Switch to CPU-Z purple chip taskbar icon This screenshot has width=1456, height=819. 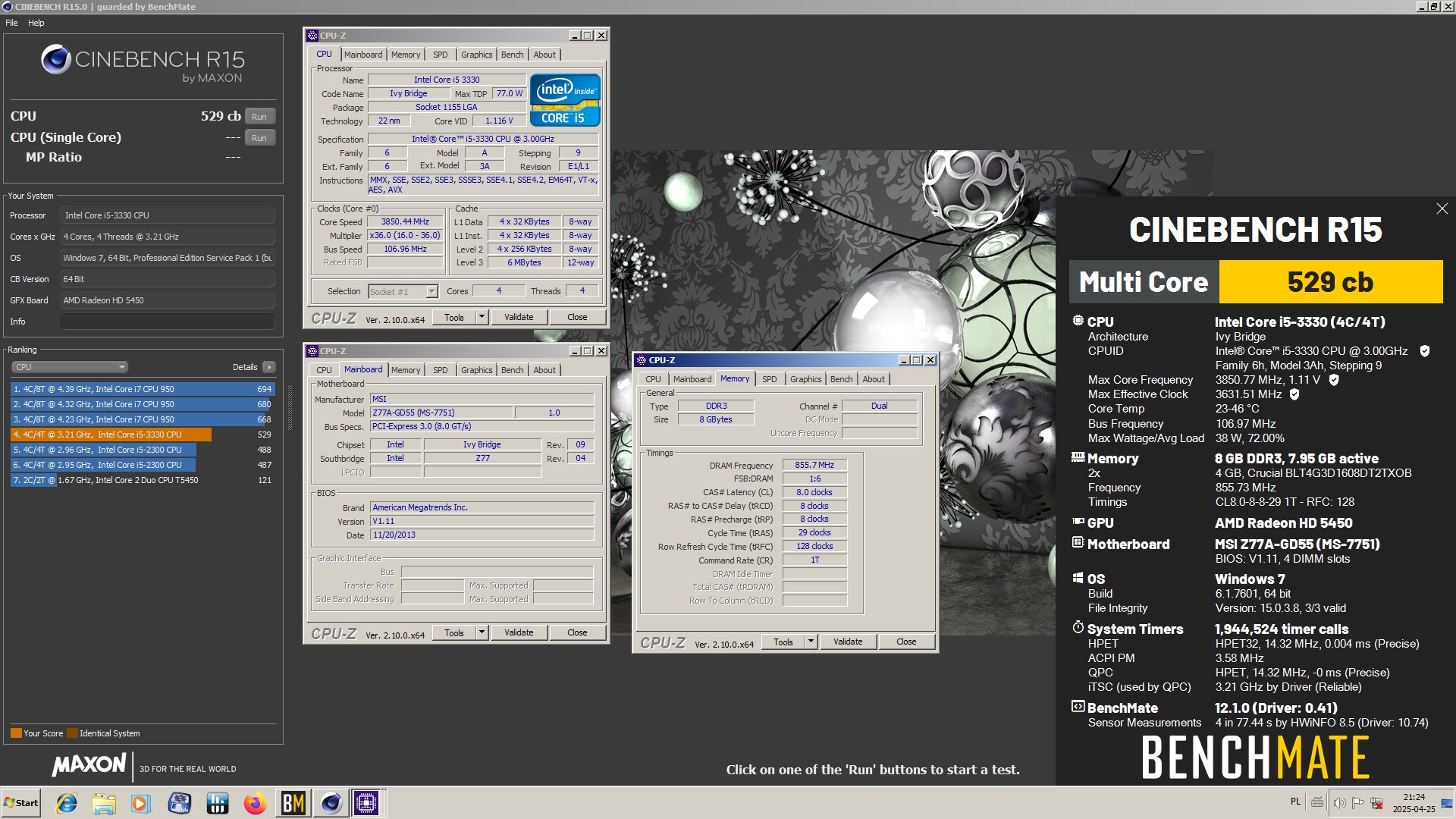366,803
